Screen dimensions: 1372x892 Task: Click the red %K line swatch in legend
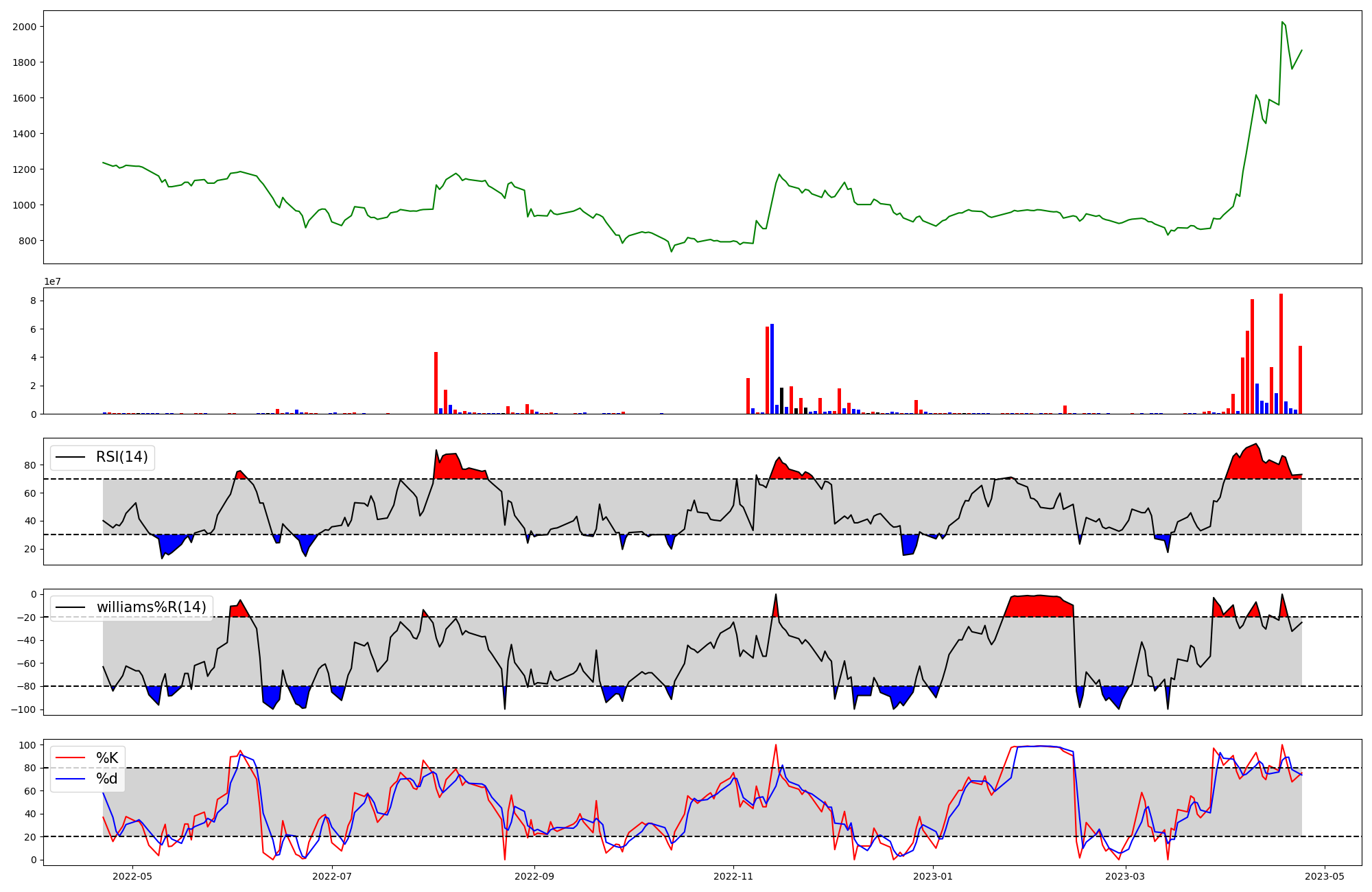[x=70, y=758]
